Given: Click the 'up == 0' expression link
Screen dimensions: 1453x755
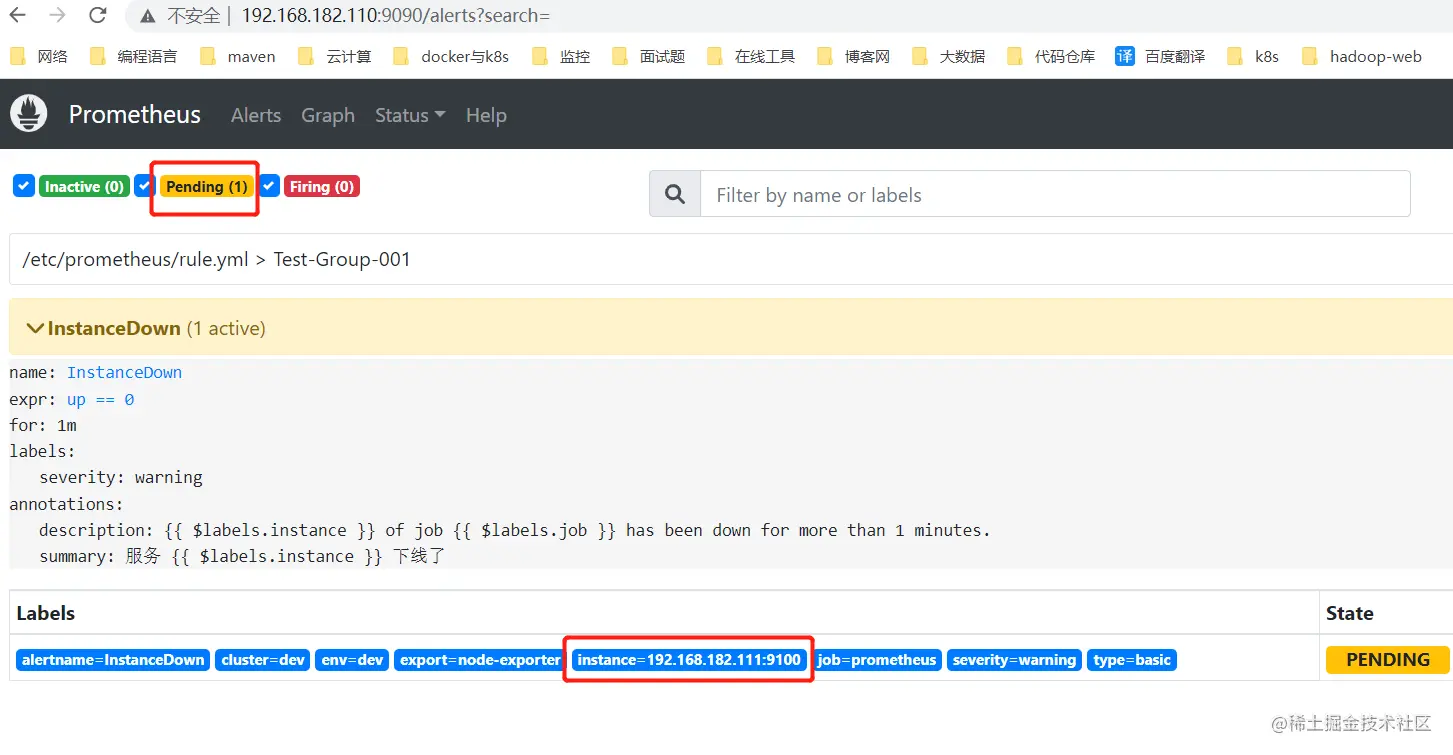Looking at the screenshot, I should point(100,399).
